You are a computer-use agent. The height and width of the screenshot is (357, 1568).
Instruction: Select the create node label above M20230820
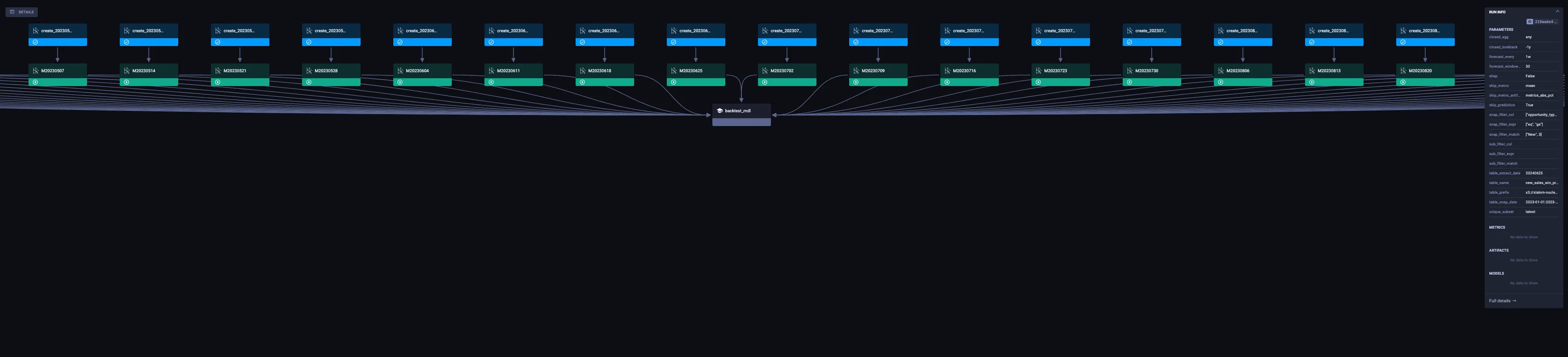click(x=1424, y=30)
